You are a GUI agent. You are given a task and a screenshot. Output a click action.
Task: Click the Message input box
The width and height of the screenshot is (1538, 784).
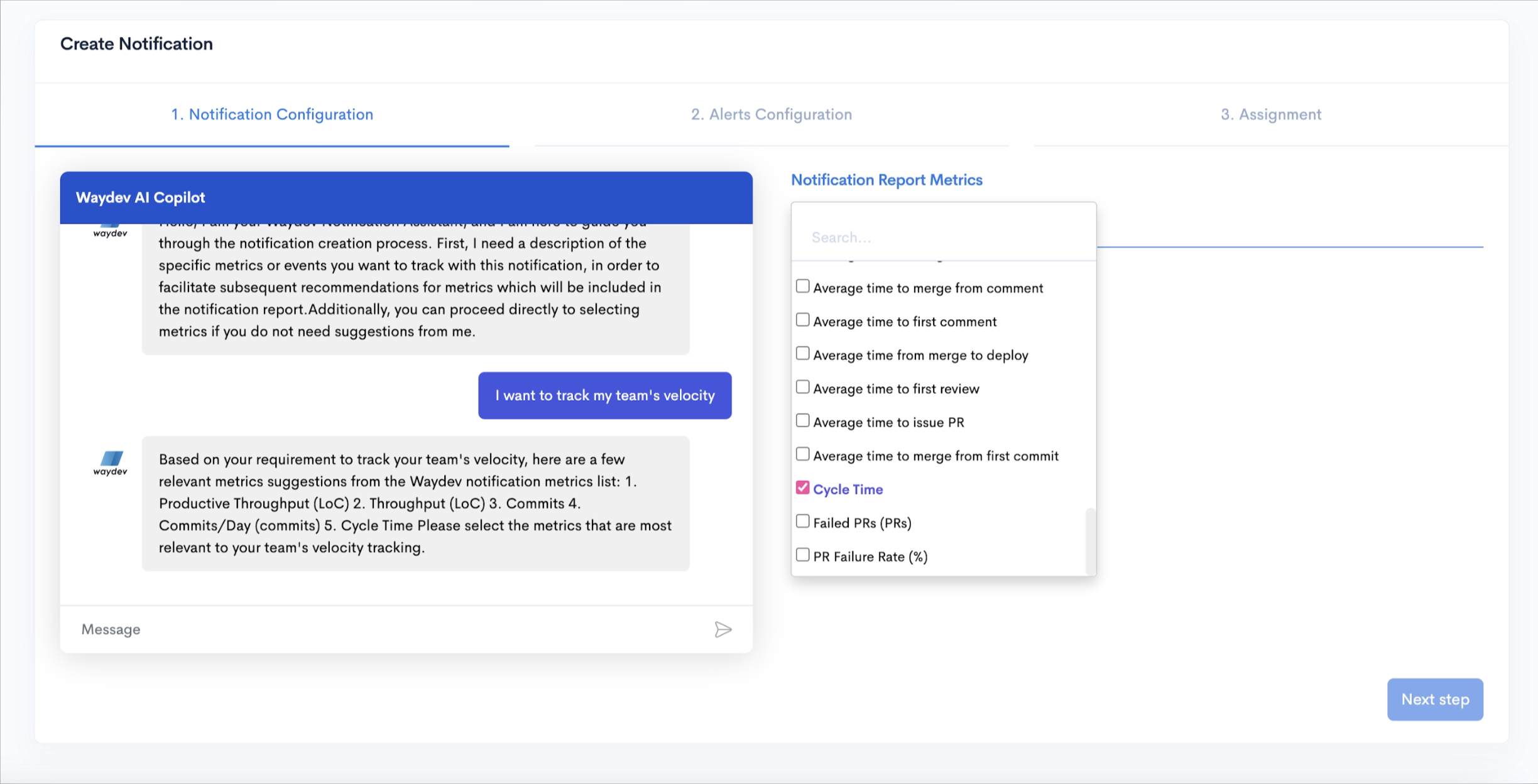click(390, 629)
